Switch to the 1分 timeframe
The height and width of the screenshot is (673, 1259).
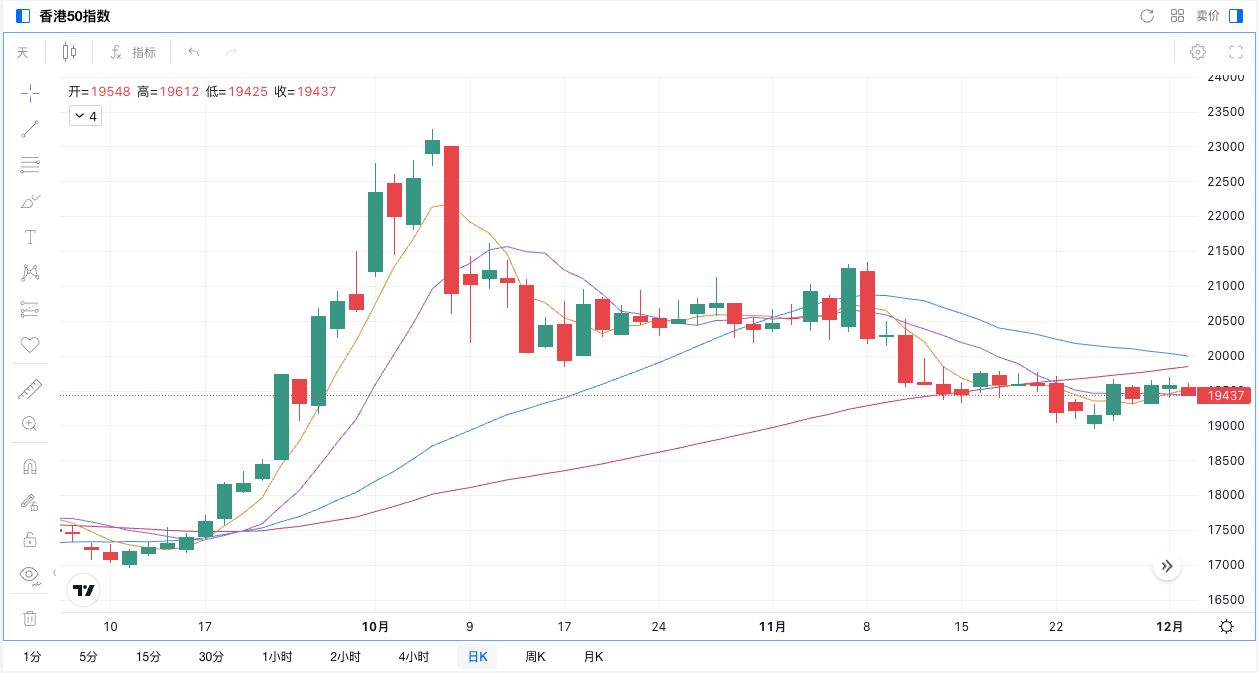click(x=33, y=657)
